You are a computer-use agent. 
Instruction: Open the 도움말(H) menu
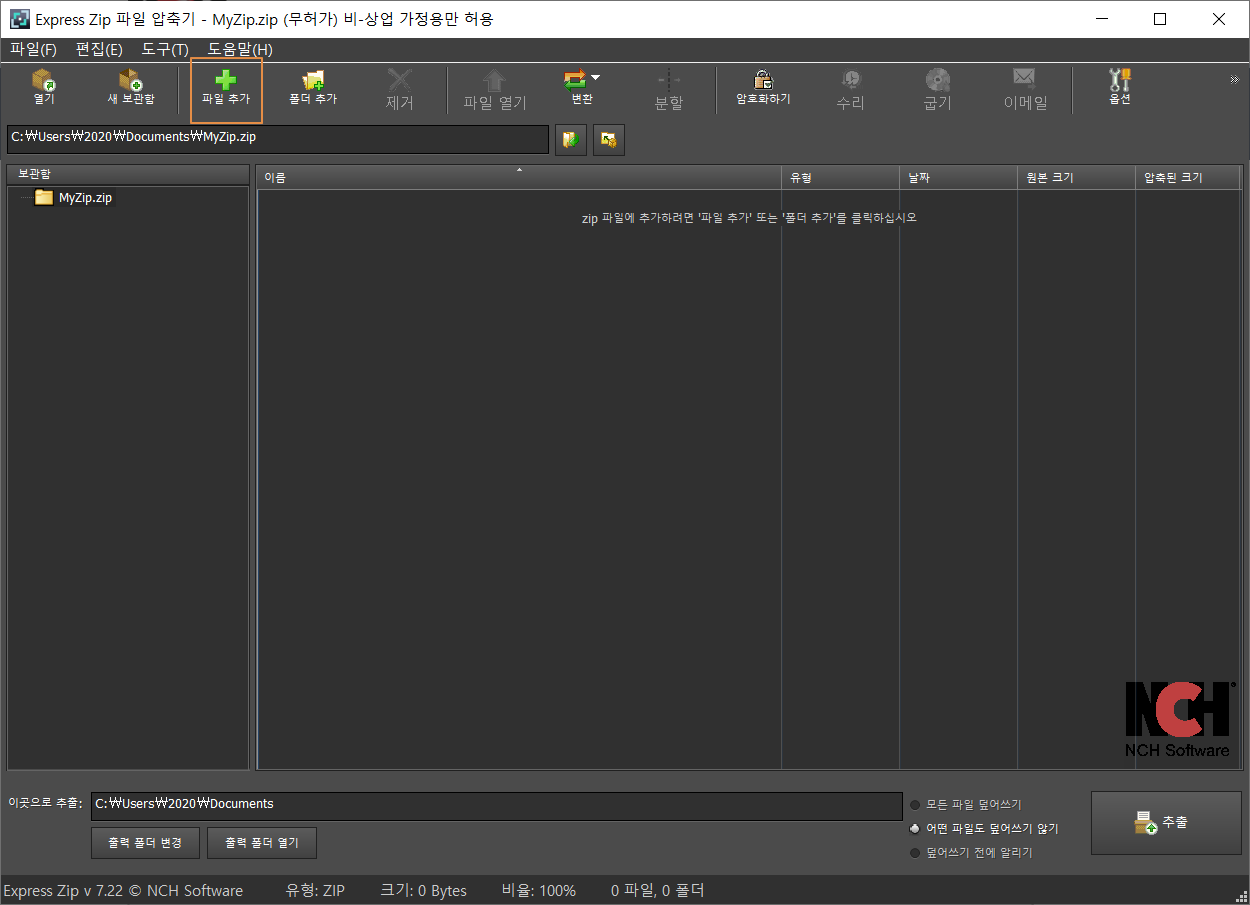(x=240, y=49)
